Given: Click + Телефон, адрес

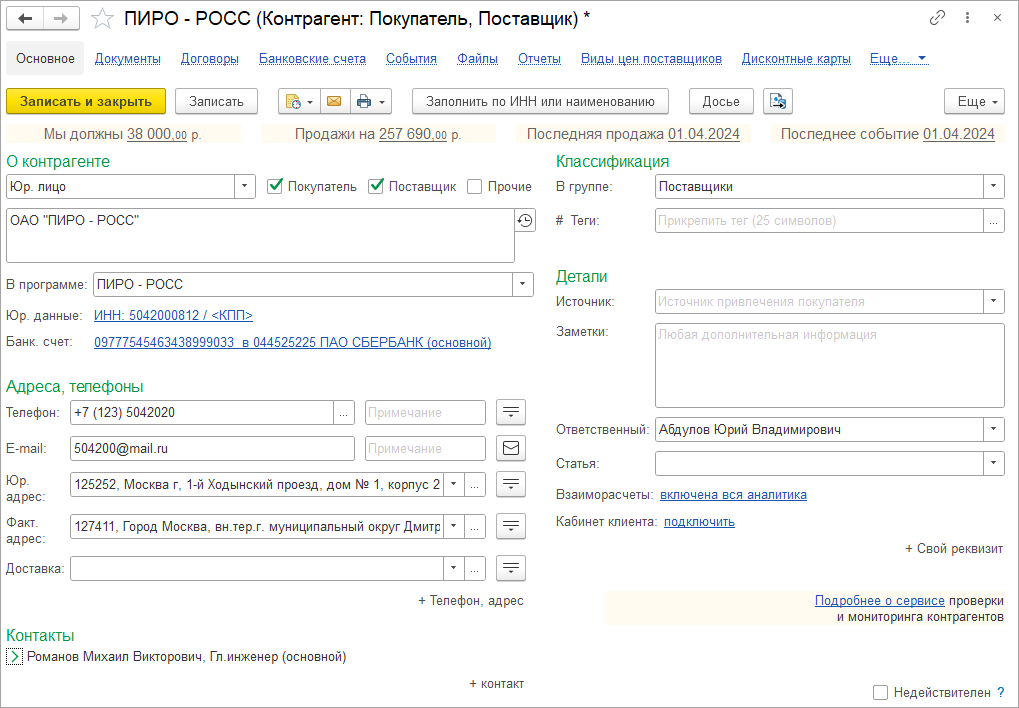Looking at the screenshot, I should (x=471, y=601).
